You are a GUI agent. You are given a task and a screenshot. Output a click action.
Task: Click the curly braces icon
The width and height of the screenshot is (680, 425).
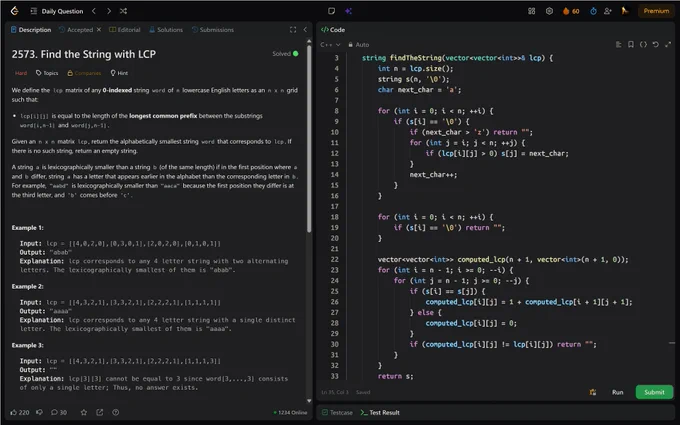coord(643,44)
